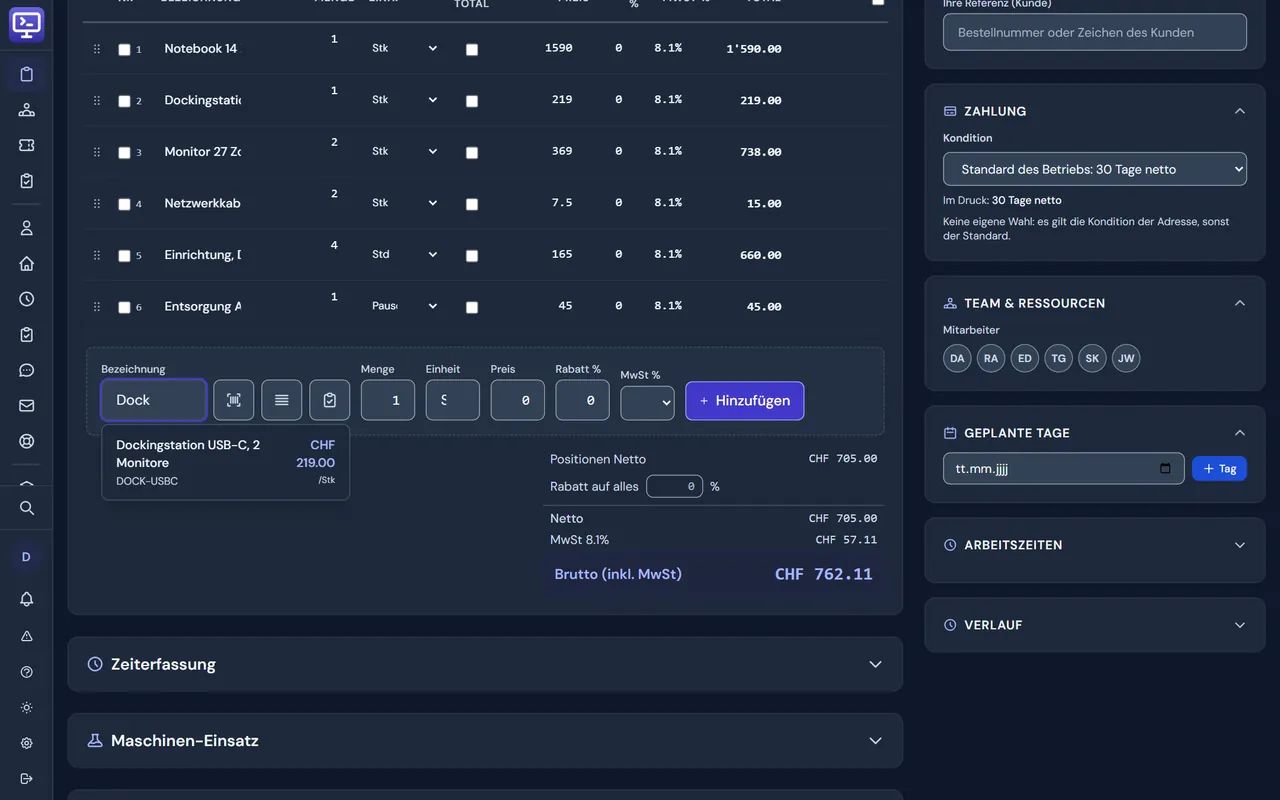Screen dimensions: 1280x800
Task: Open the notifications bell in the sidebar
Action: [x=27, y=599]
